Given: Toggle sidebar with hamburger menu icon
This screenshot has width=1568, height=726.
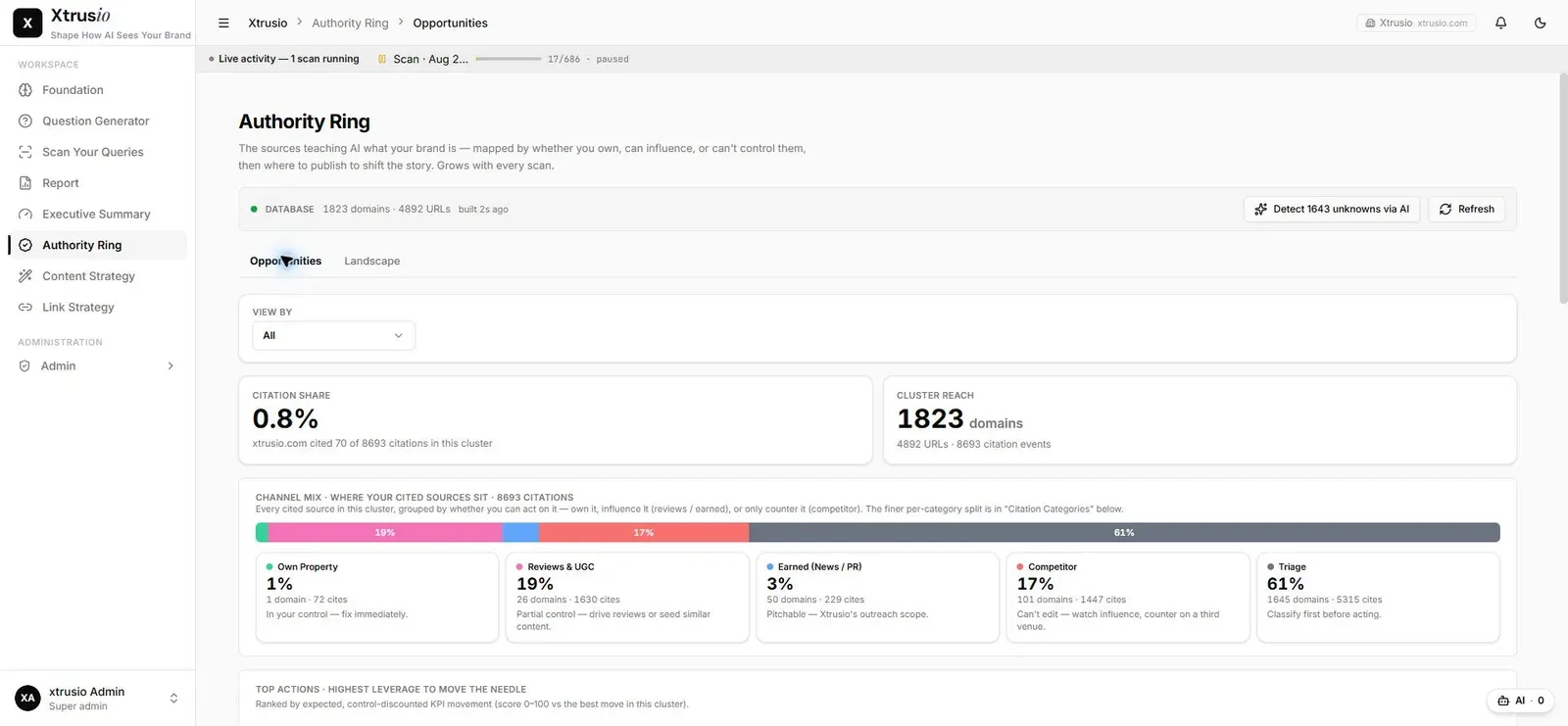Looking at the screenshot, I should 223,24.
